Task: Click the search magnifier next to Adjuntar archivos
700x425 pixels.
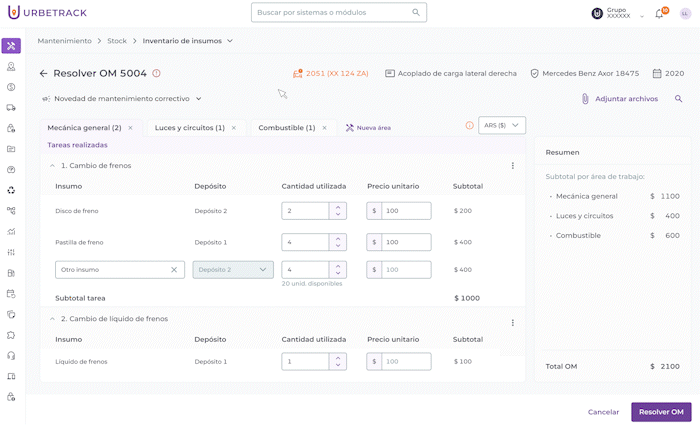Action: 679,99
